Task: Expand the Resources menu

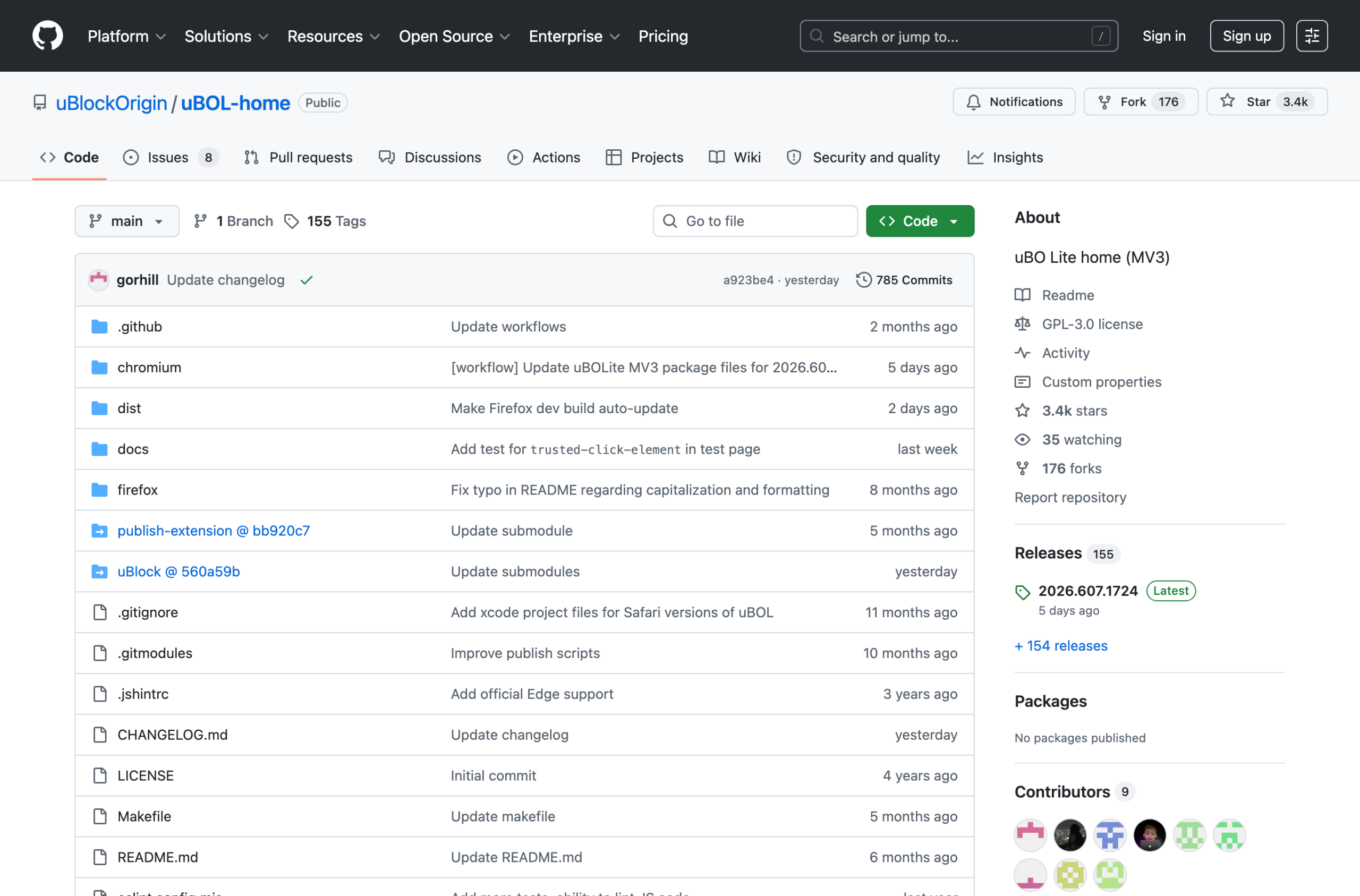Action: pos(333,36)
